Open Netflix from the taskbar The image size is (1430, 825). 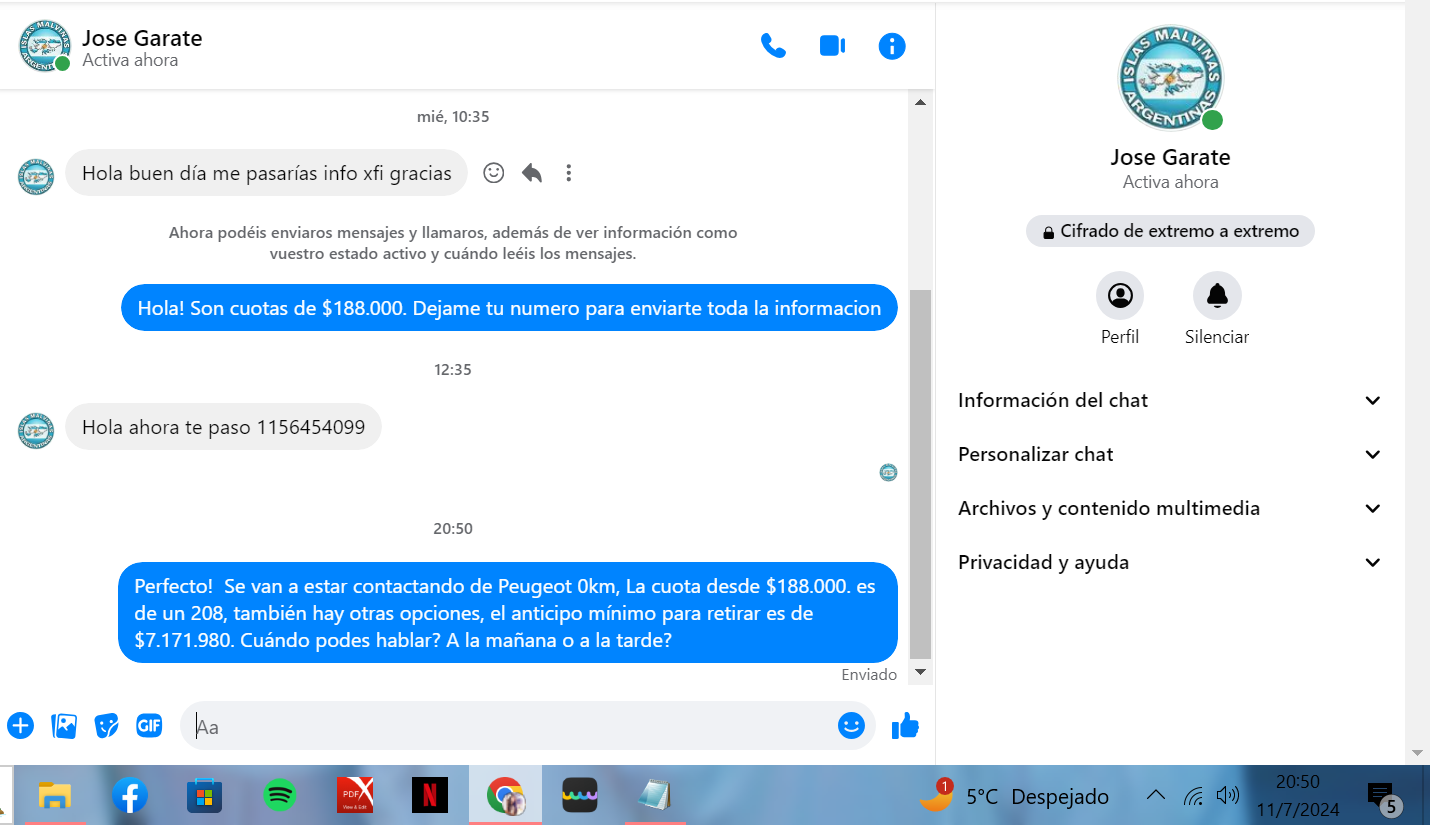(x=430, y=796)
